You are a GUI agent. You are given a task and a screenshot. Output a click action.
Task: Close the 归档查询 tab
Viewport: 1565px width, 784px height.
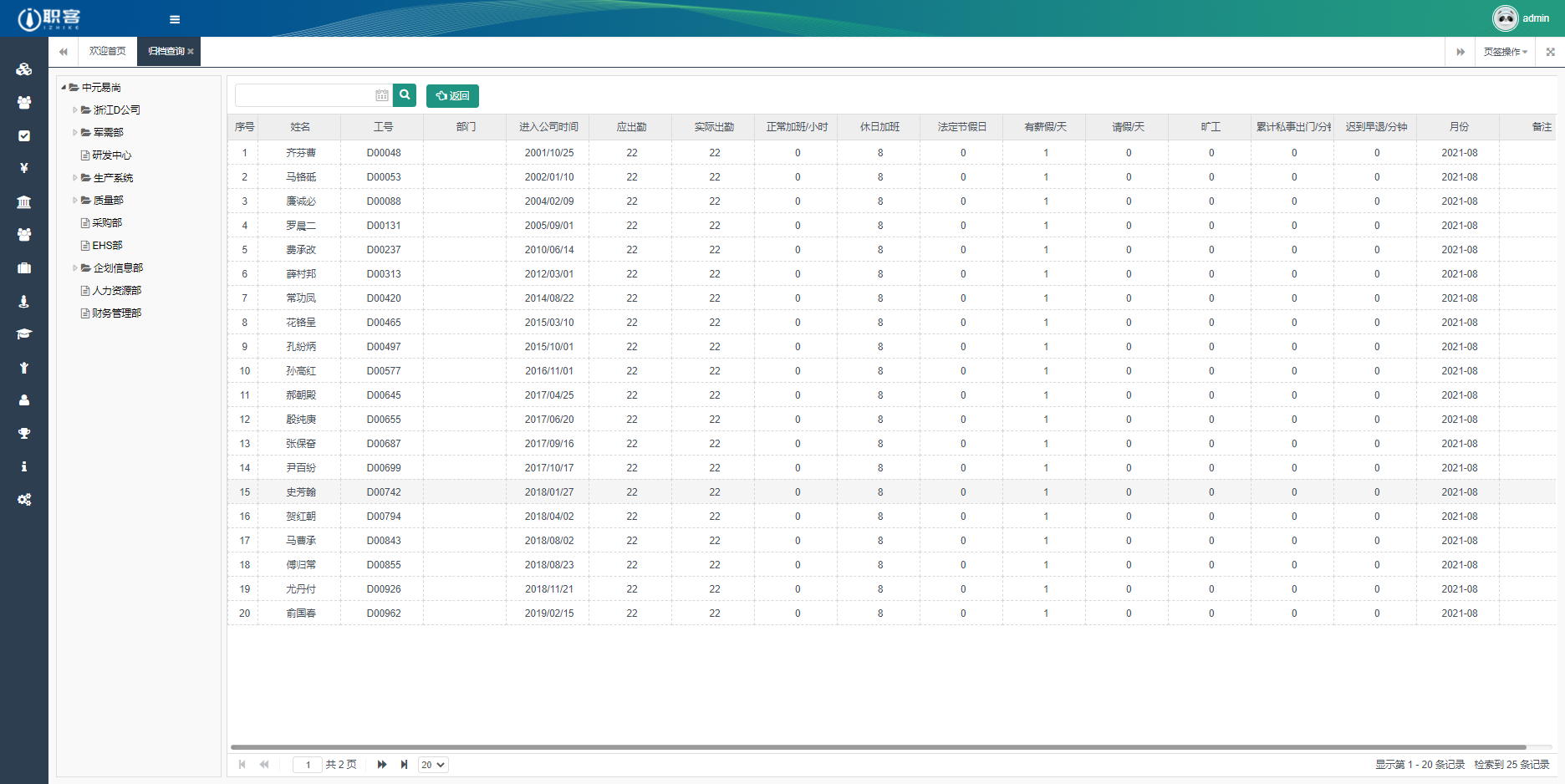[191, 52]
